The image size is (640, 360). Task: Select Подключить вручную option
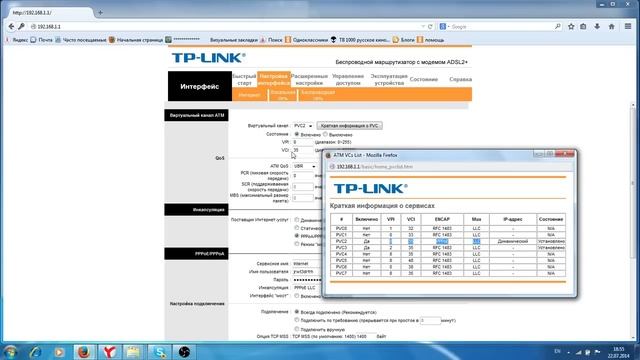pos(297,329)
